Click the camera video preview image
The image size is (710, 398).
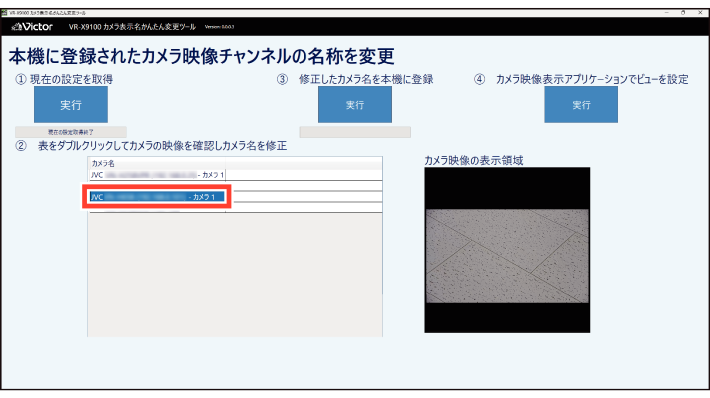[x=507, y=250]
